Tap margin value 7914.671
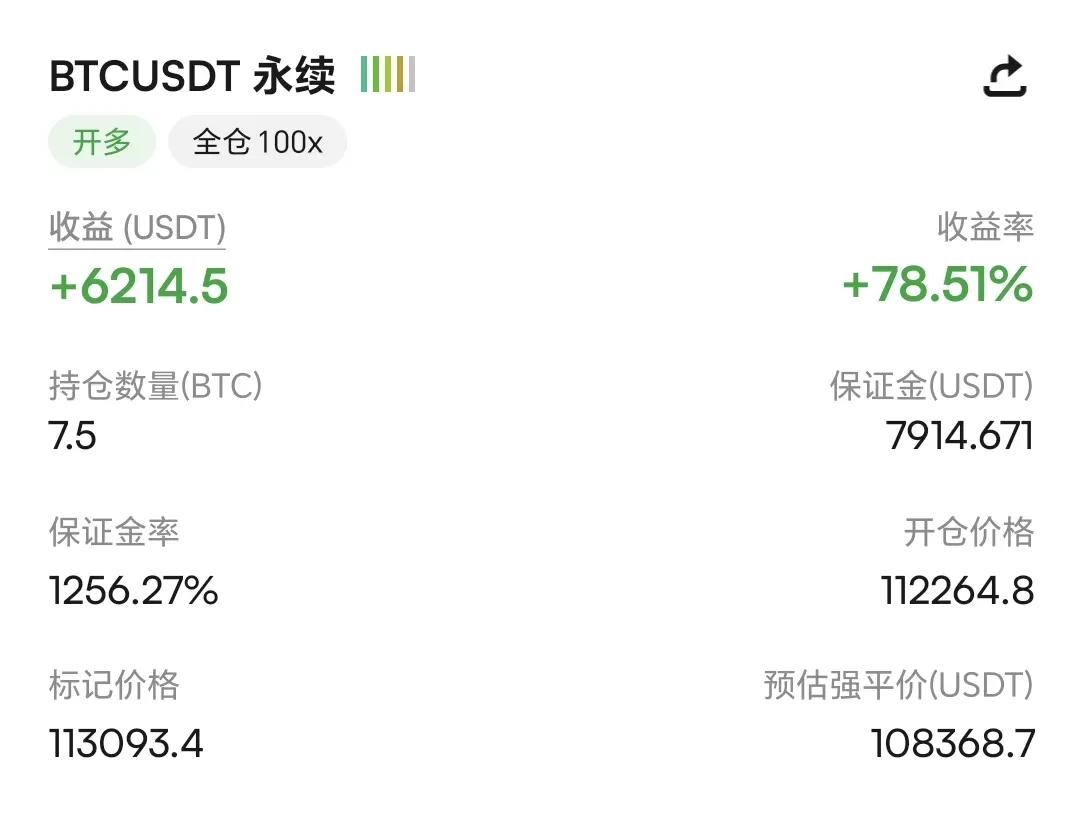The height and width of the screenshot is (819, 1080). tap(959, 435)
